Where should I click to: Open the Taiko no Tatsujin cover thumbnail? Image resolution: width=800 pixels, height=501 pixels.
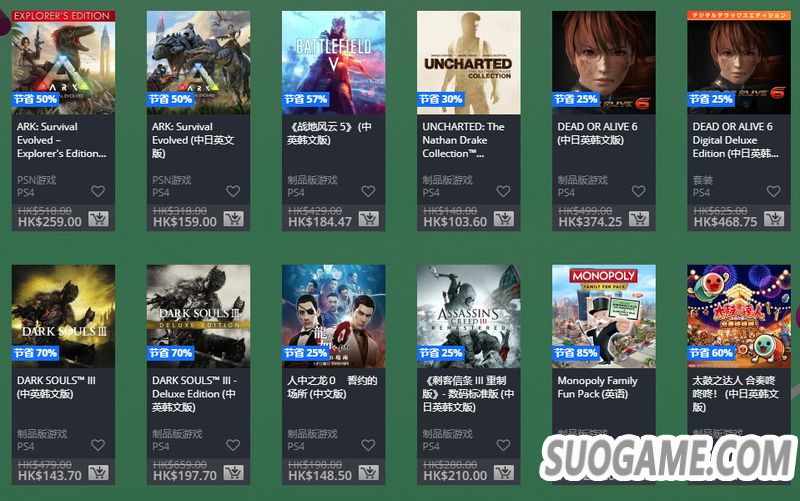click(739, 316)
